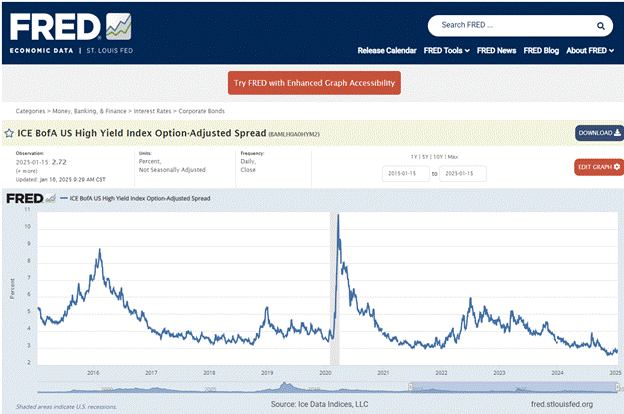
Task: Expand the About FRED dropdown
Action: pyautogui.click(x=590, y=51)
